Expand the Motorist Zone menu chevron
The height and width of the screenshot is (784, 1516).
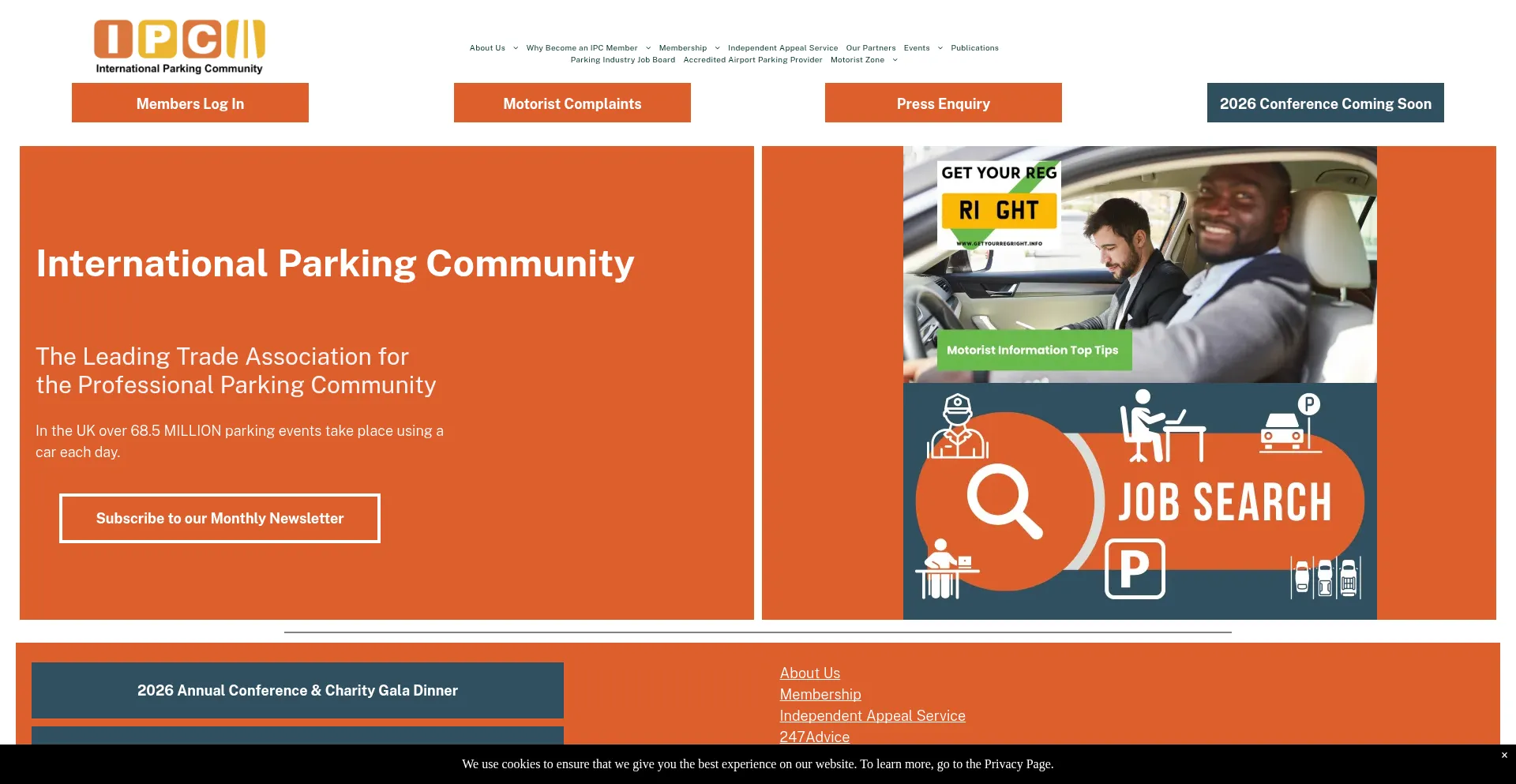[895, 60]
